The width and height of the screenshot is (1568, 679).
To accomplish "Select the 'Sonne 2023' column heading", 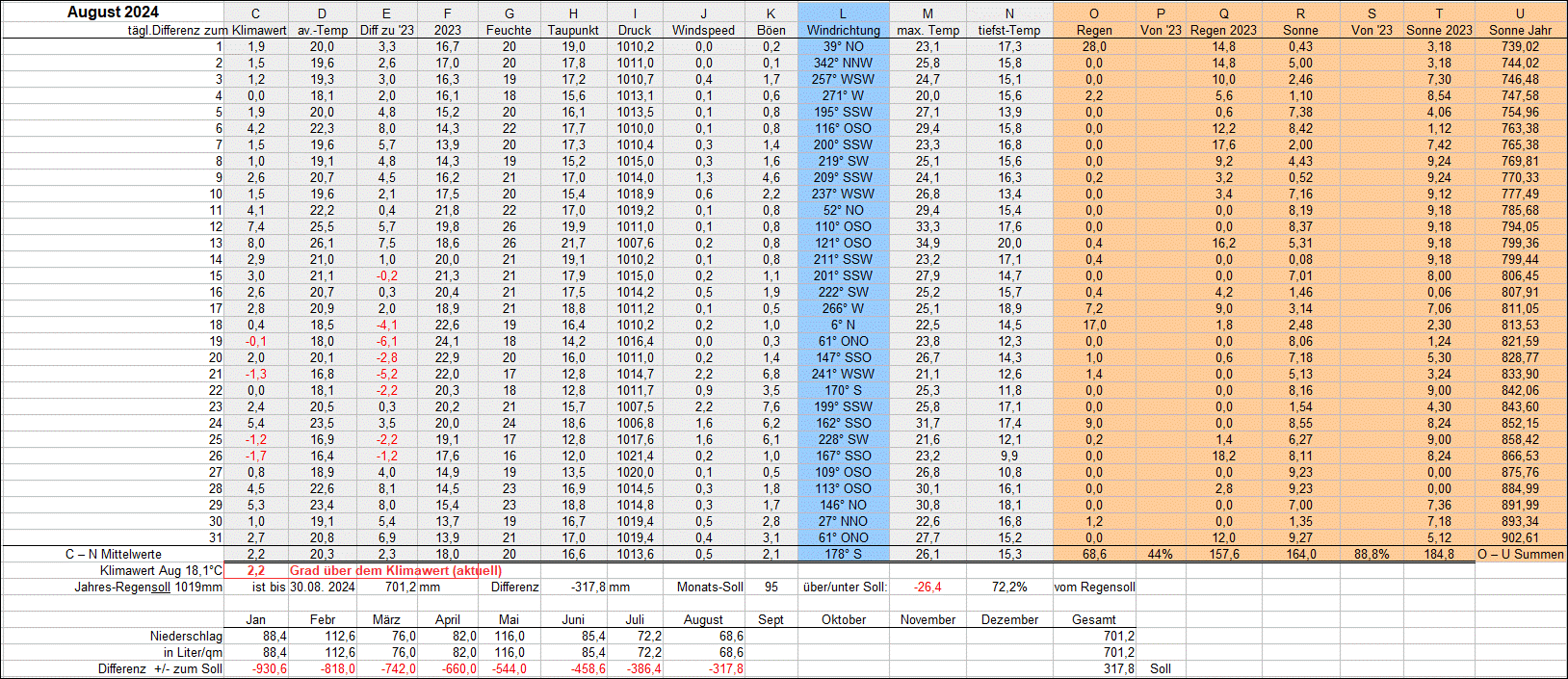I will 1439,30.
